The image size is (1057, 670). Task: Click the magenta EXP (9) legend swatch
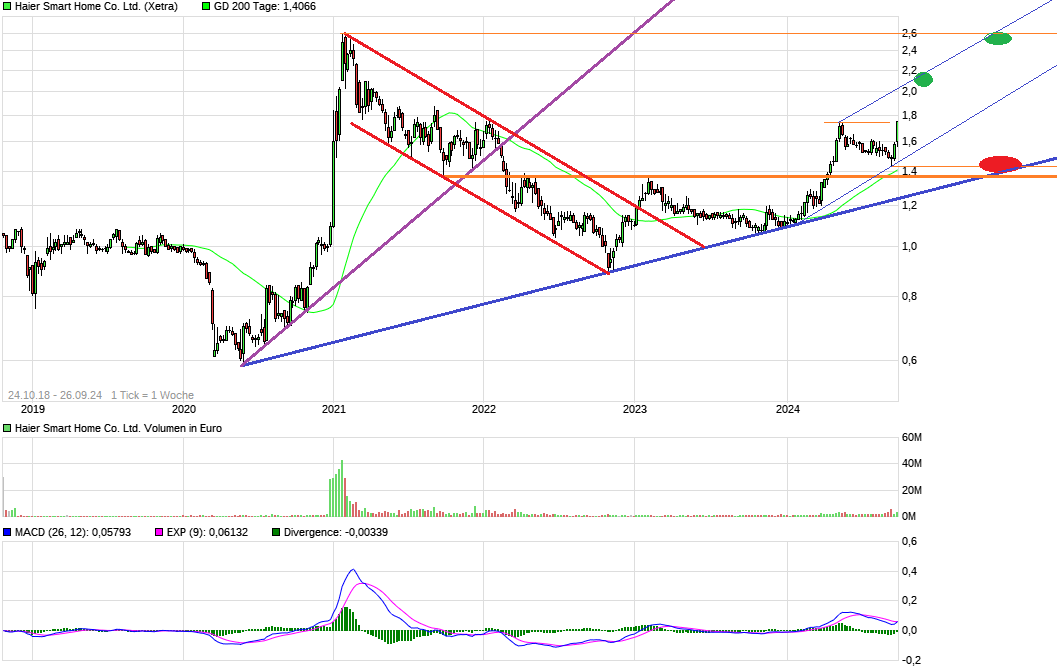159,532
